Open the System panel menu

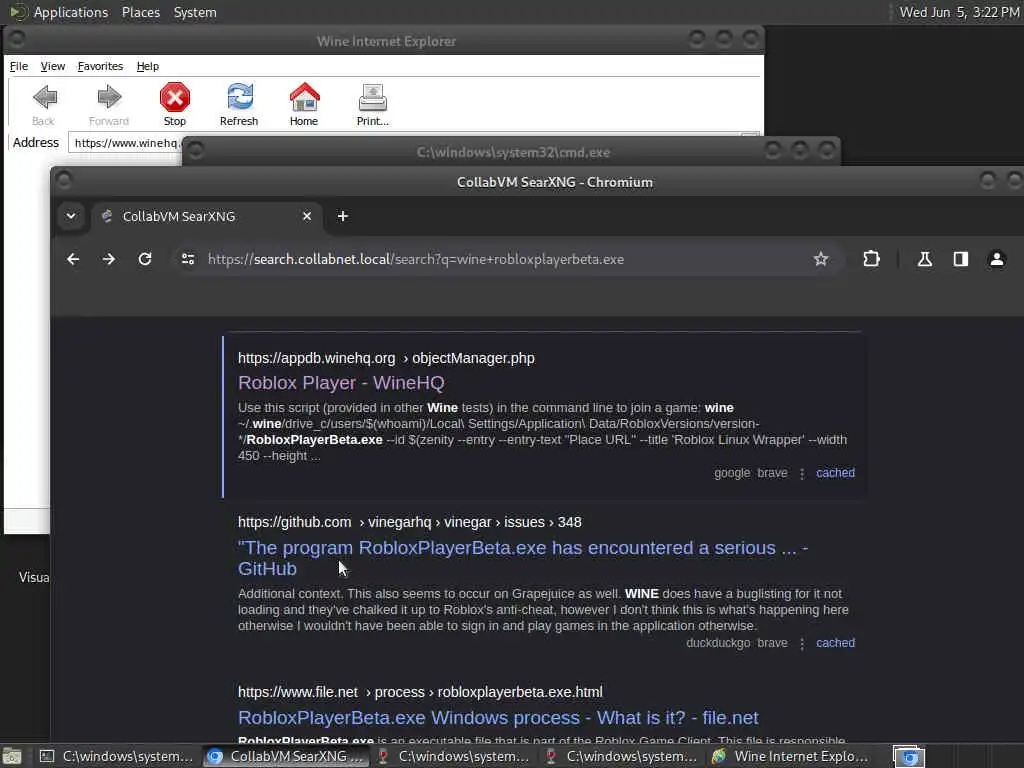pos(195,12)
